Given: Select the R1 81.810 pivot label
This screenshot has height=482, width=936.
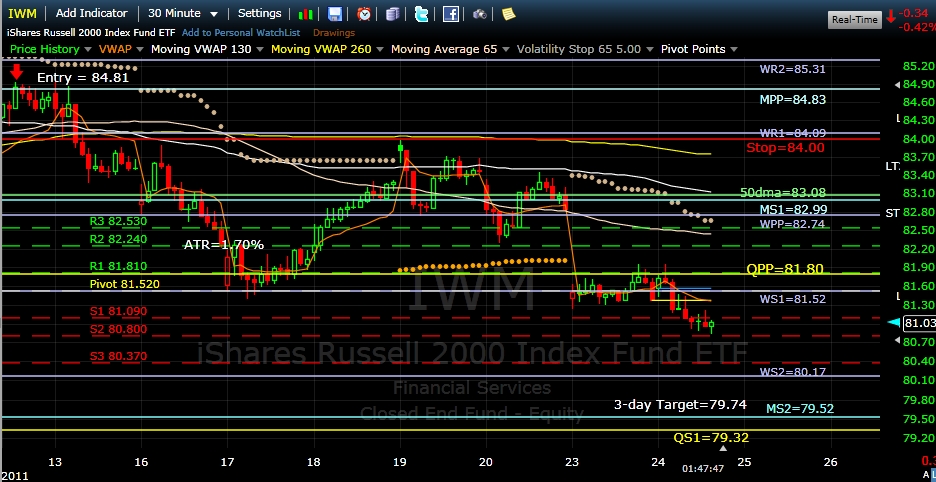Looking at the screenshot, I should pos(118,266).
